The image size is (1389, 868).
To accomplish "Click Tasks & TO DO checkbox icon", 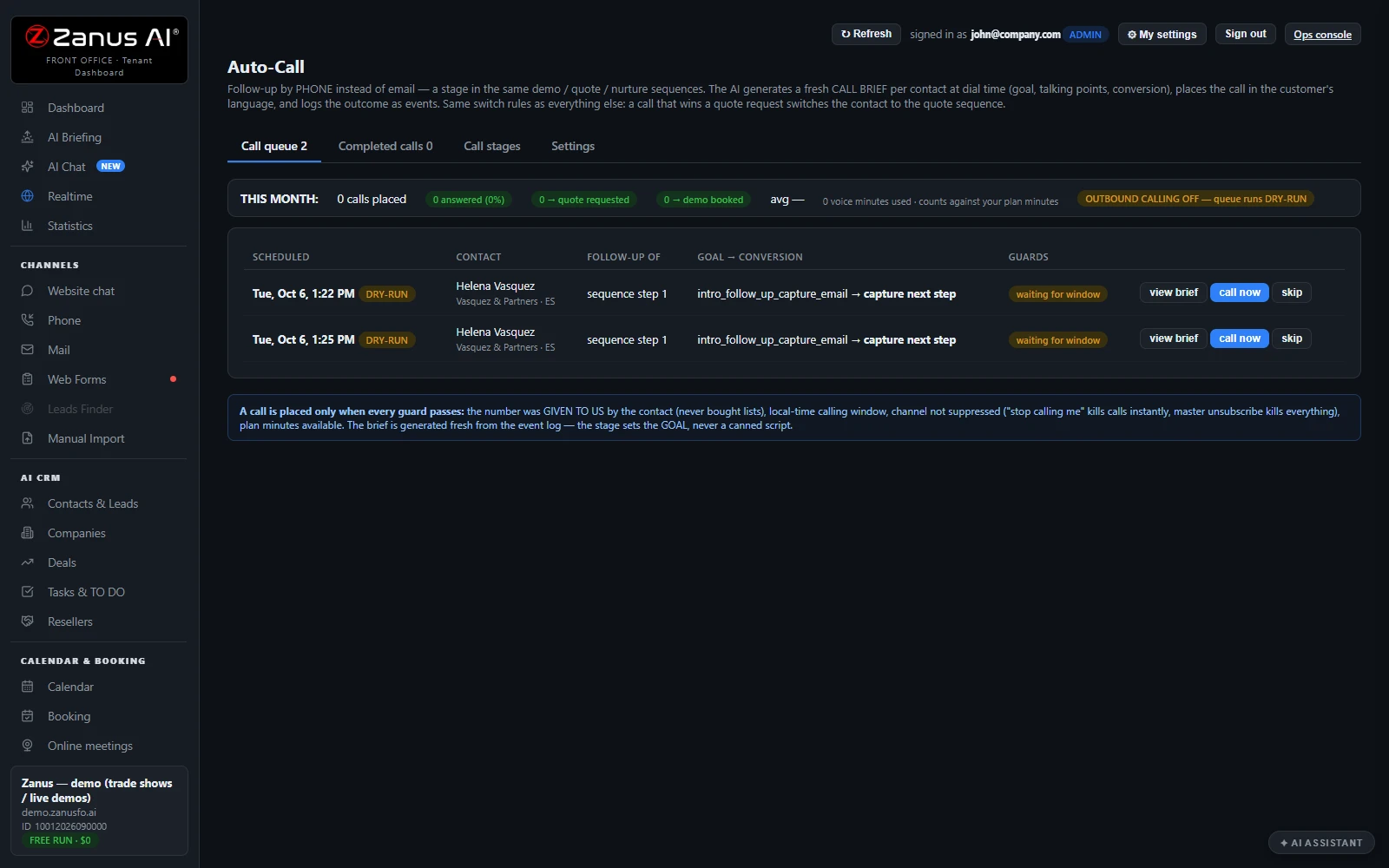I will pyautogui.click(x=27, y=592).
